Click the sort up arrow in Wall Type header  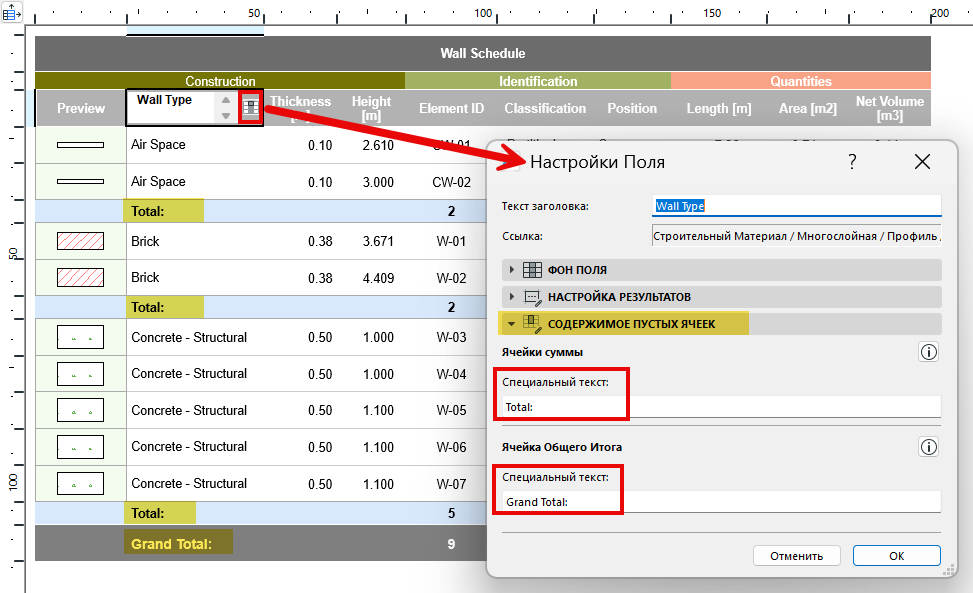click(x=226, y=100)
